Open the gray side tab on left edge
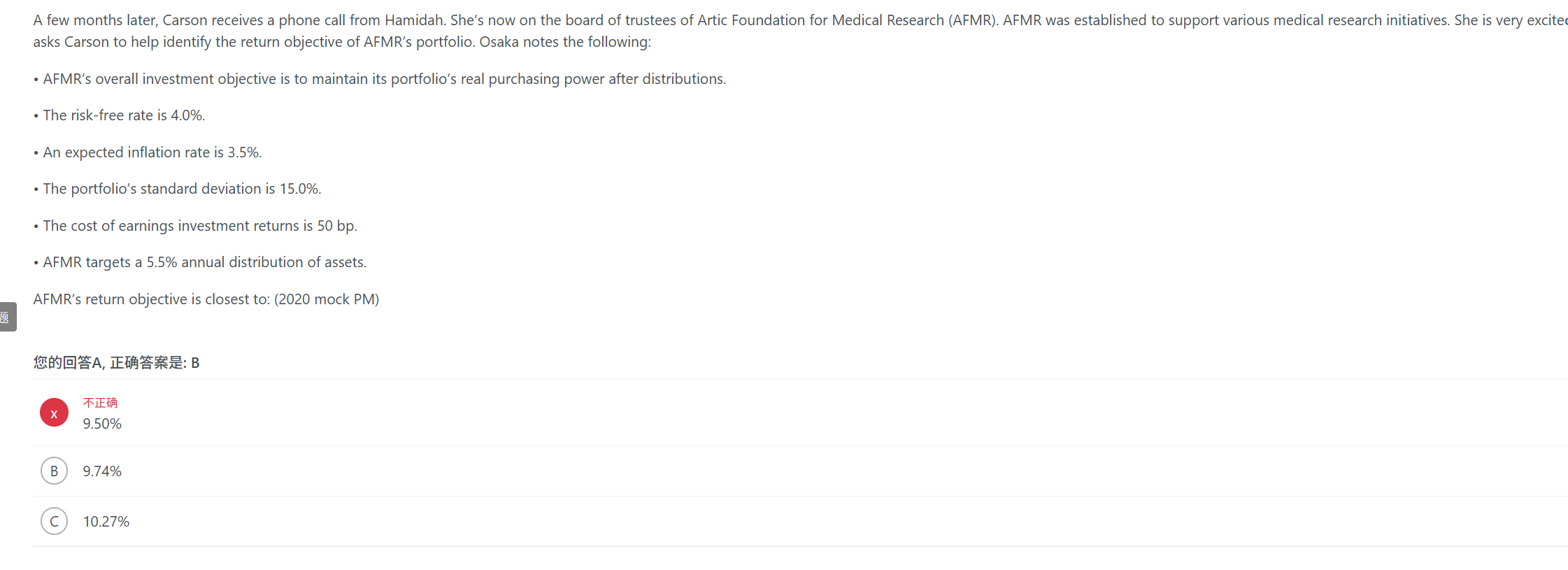The image size is (1568, 570). point(8,317)
